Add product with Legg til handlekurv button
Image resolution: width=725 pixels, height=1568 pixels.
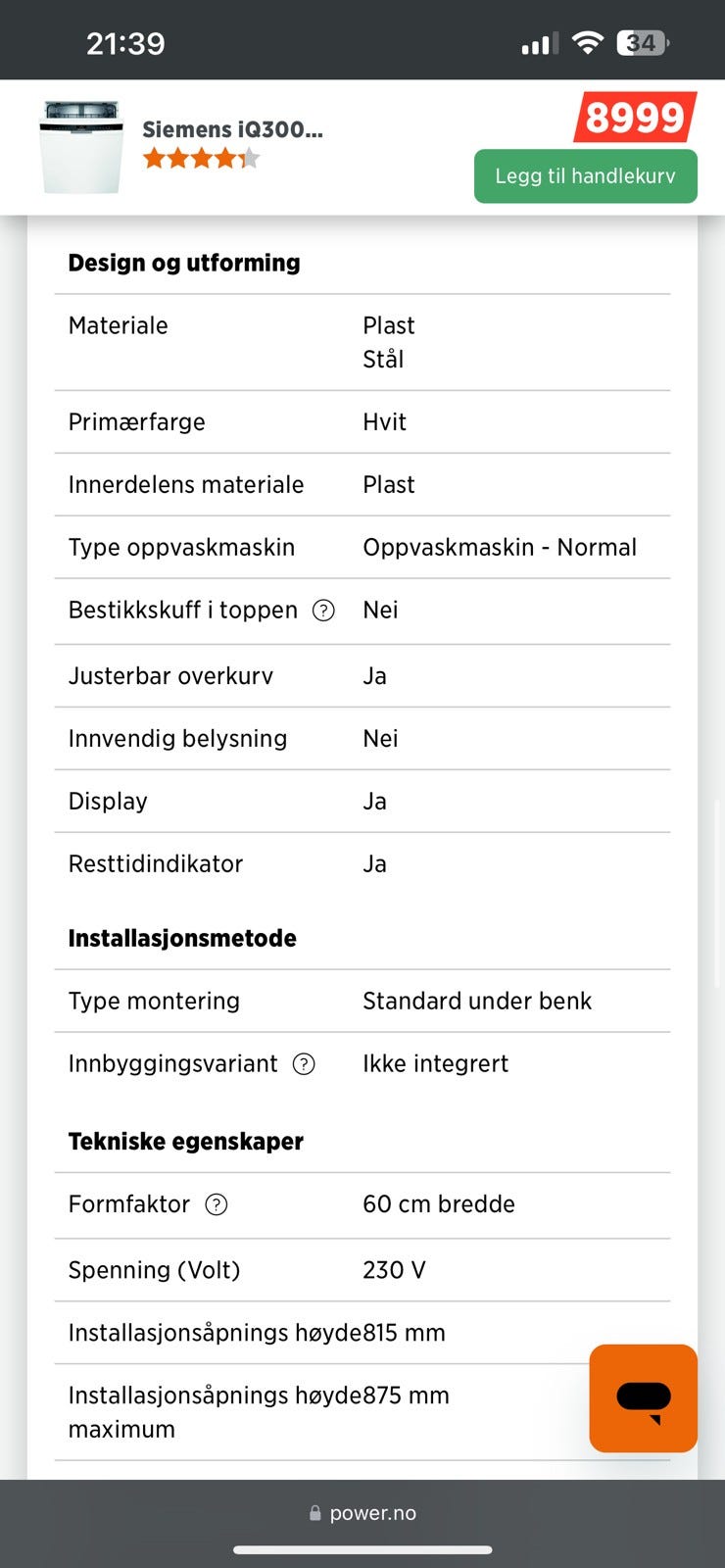coord(586,176)
